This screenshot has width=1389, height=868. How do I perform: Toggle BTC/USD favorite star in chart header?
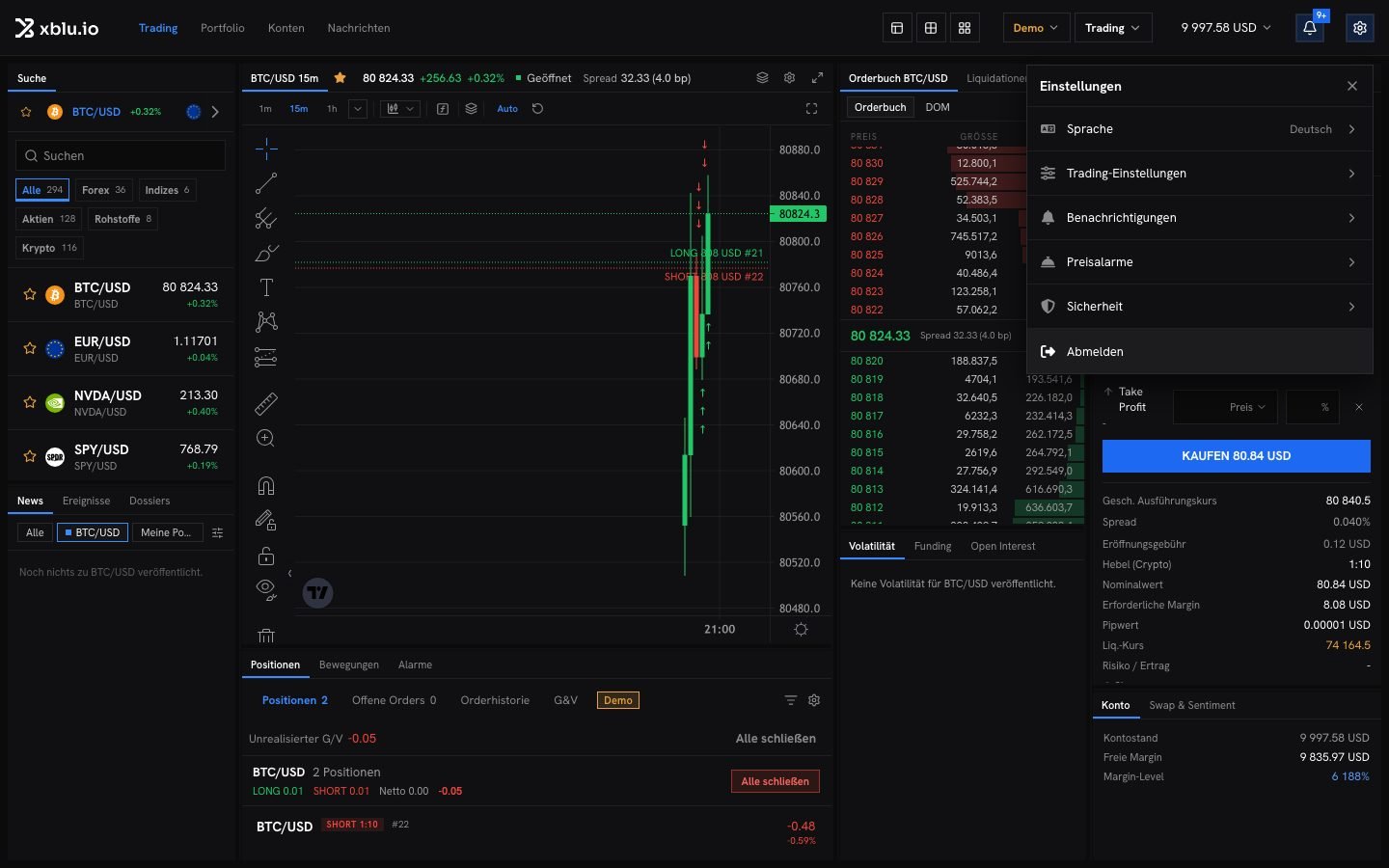coord(340,78)
